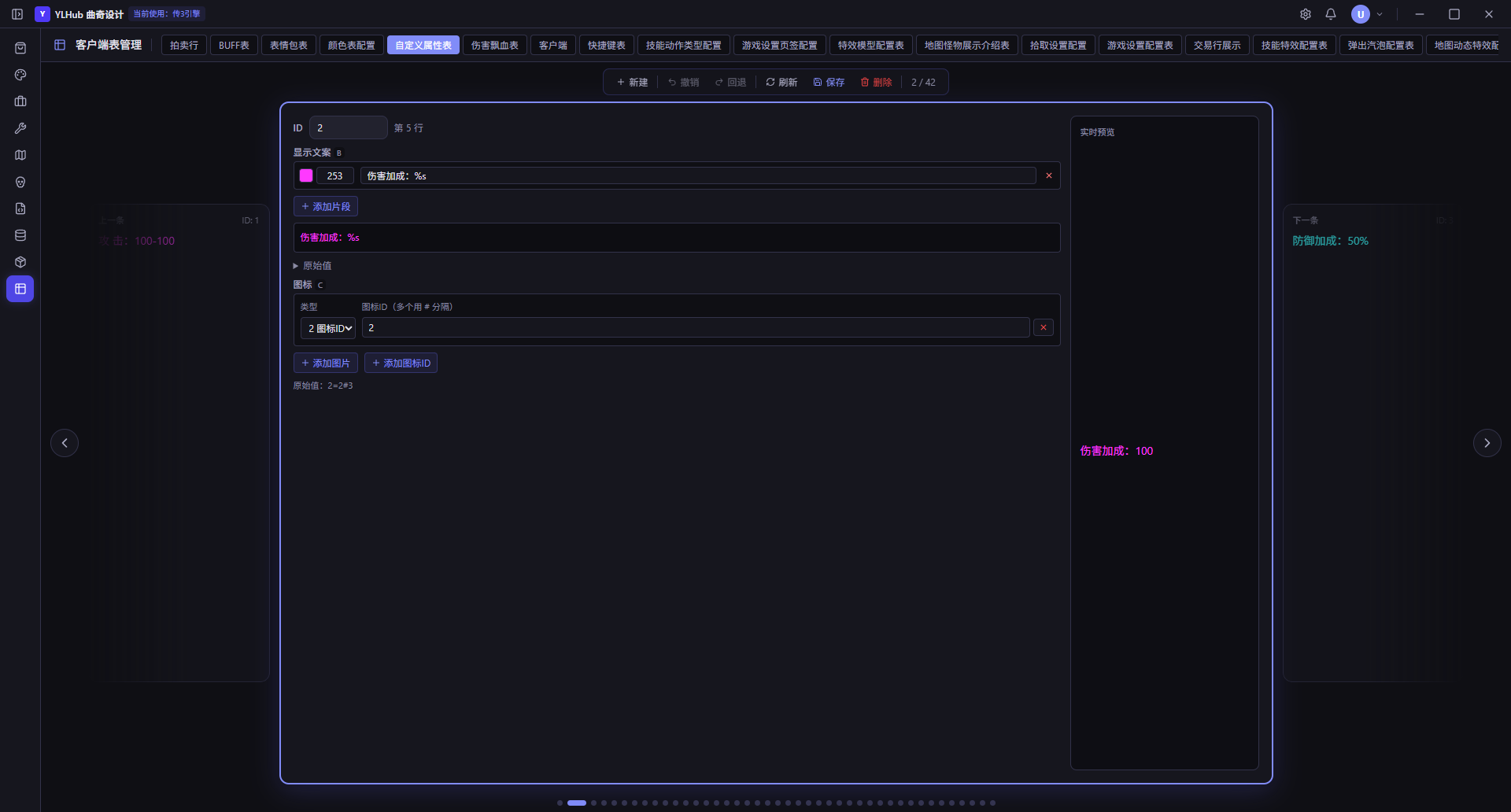Open the wrench tool icon in sidebar

coord(20,128)
